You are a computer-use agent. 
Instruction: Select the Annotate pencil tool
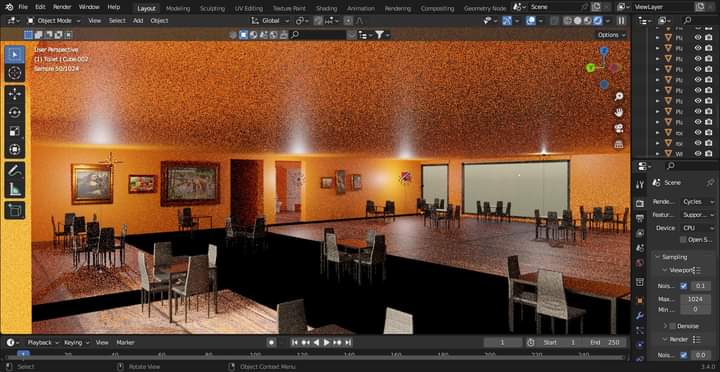(x=15, y=170)
